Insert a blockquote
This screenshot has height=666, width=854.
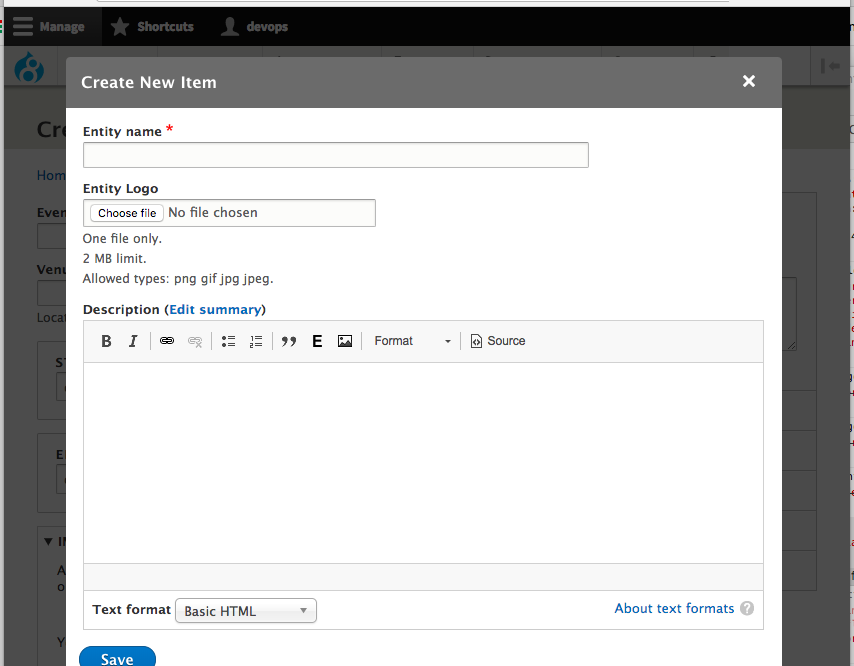pos(288,341)
